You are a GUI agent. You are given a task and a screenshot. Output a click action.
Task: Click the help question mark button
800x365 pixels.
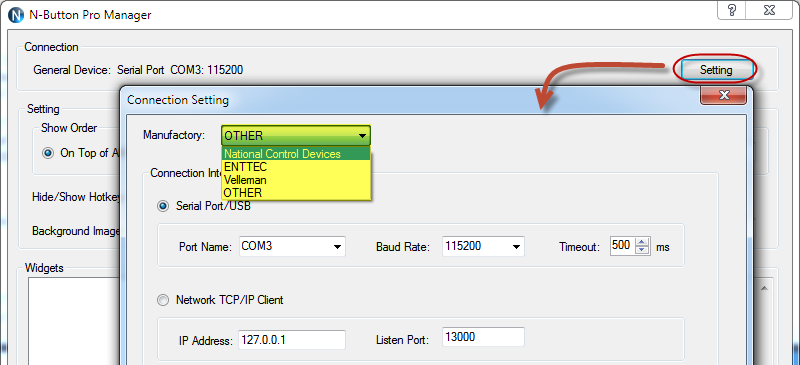[732, 10]
